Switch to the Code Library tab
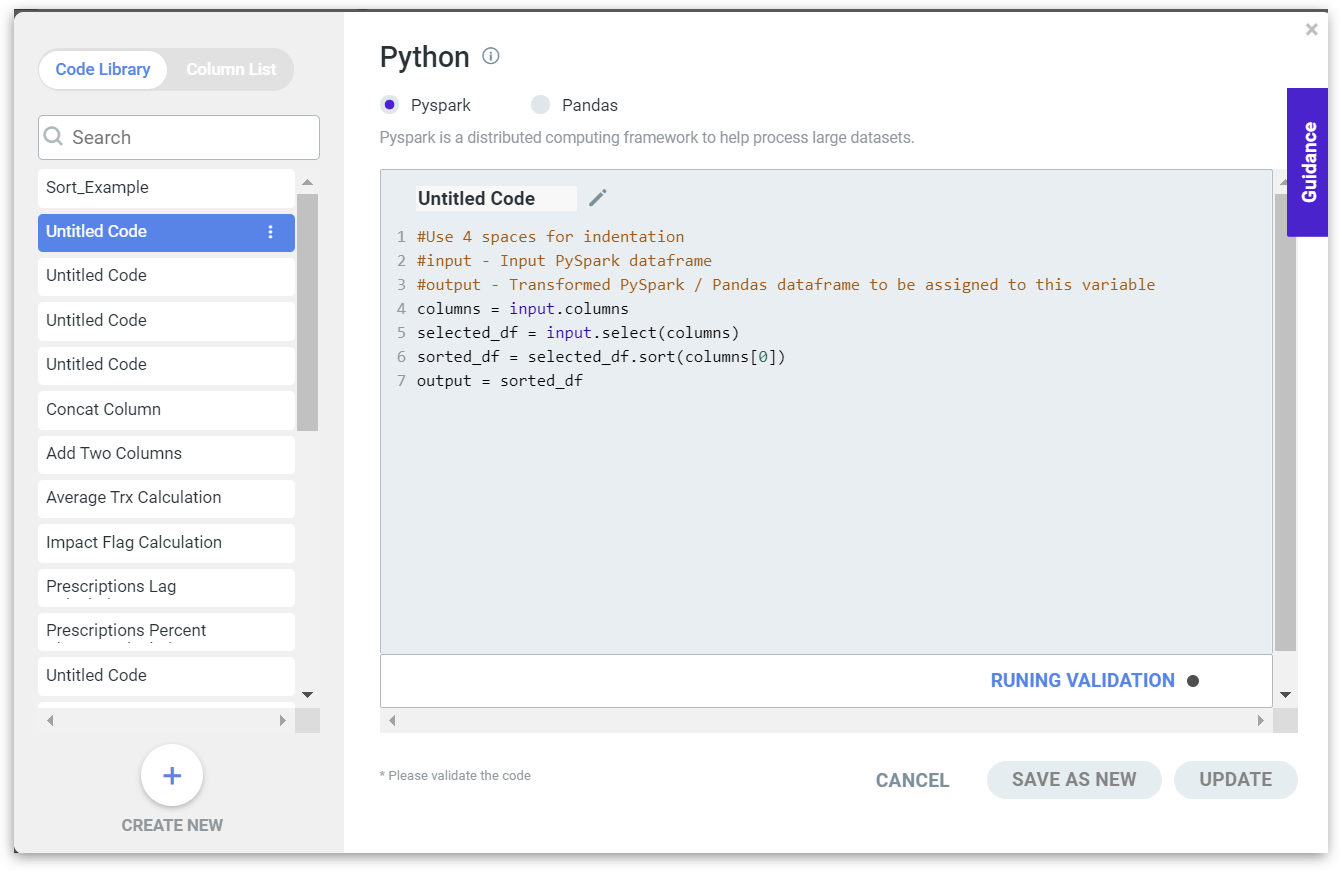Screen dimensions: 1342x873 point(103,70)
